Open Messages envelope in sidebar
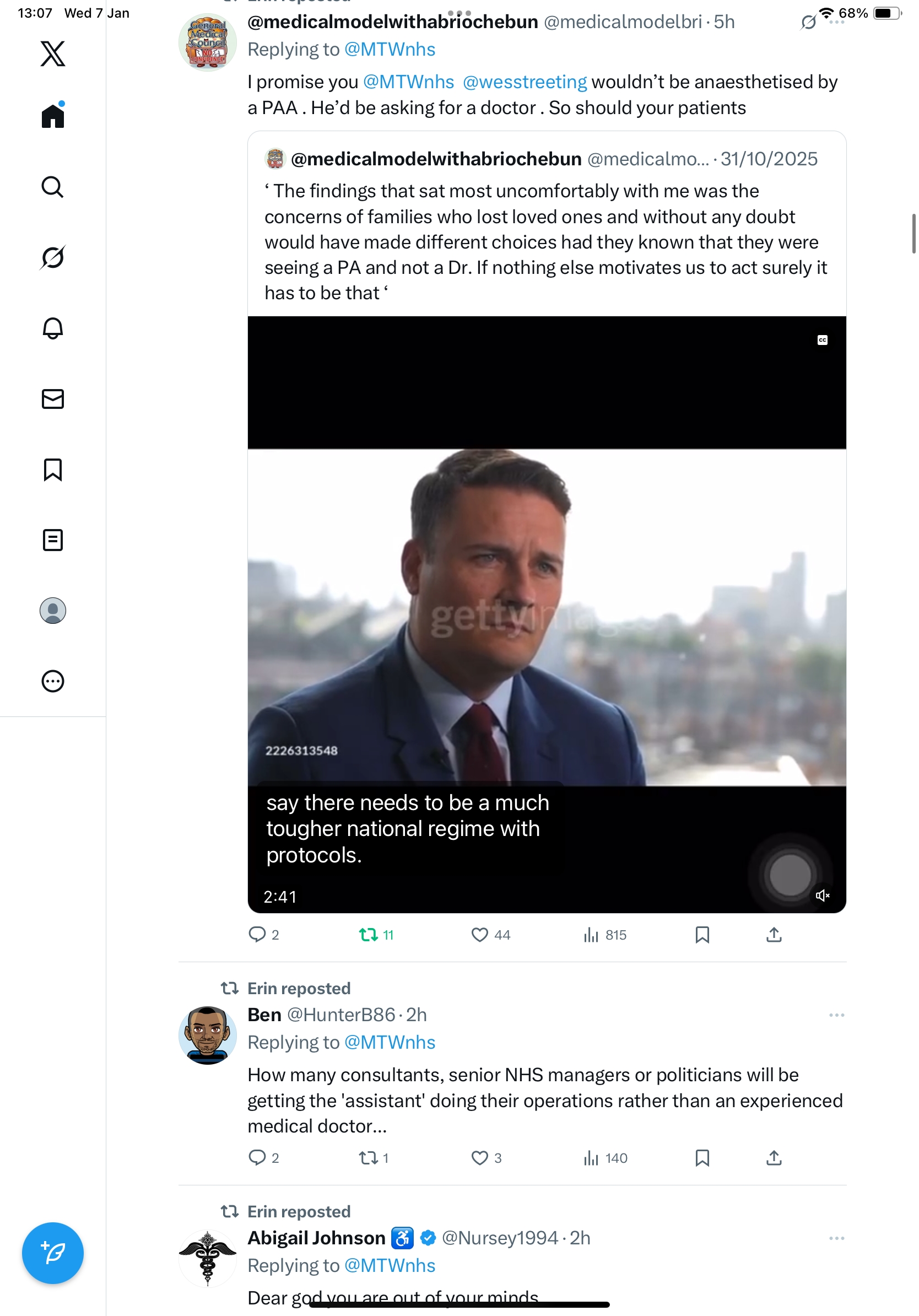The height and width of the screenshot is (1316, 919). coord(53,399)
